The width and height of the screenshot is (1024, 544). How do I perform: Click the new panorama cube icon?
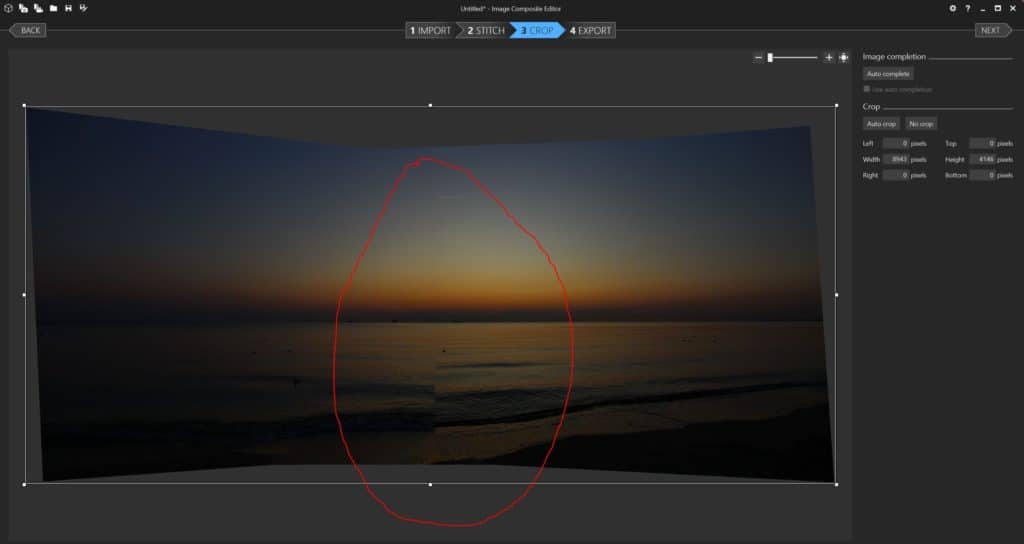9,8
